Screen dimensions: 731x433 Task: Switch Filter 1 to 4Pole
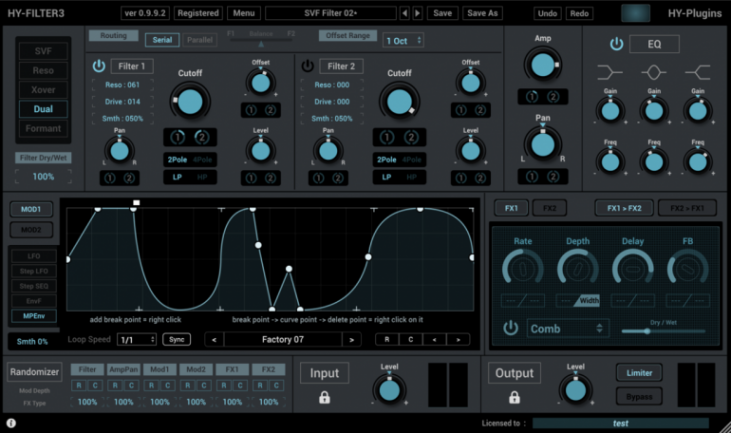click(202, 159)
